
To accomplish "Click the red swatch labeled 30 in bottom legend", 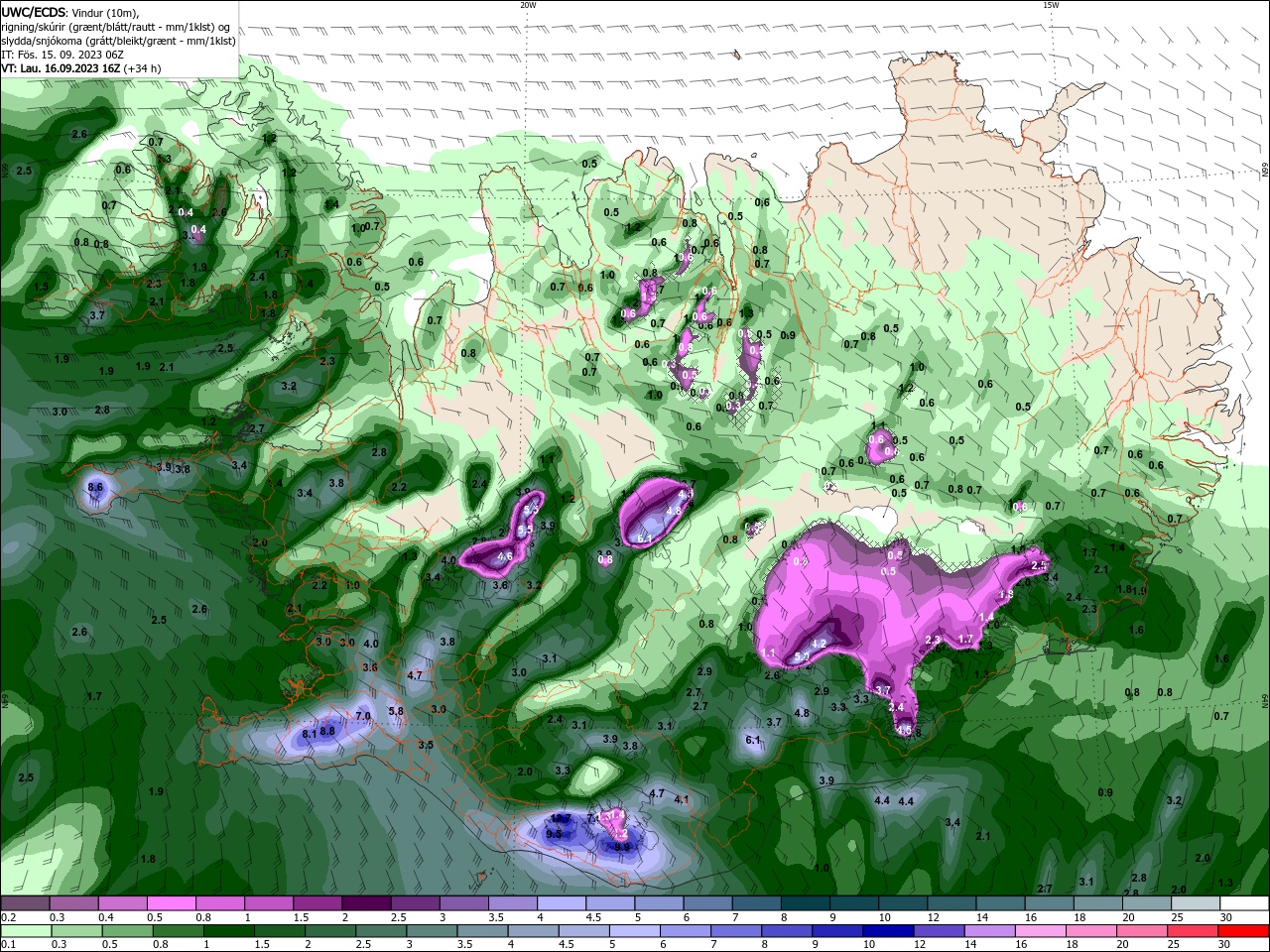I will [1244, 931].
